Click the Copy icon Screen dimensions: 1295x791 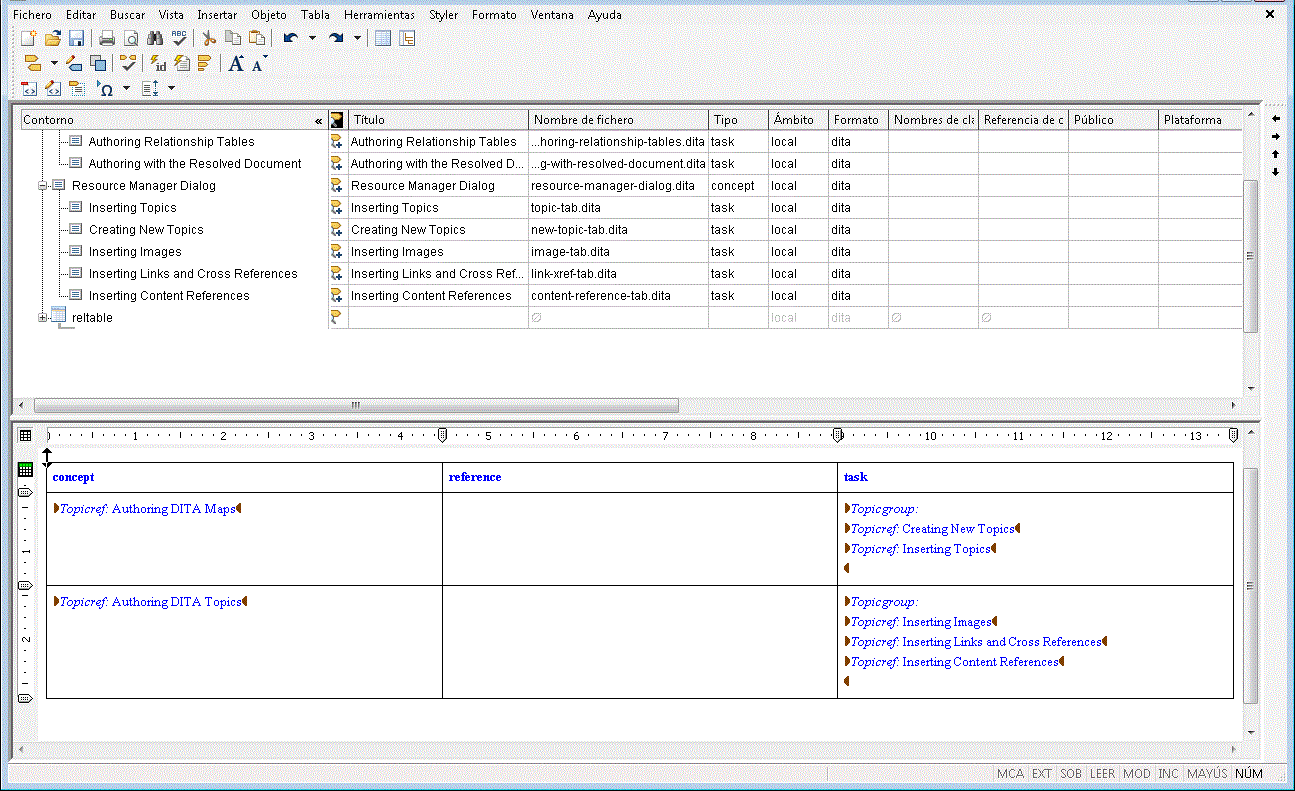(233, 38)
